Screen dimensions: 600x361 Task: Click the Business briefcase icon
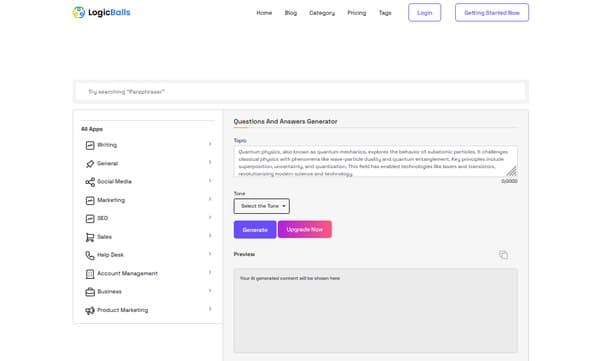(90, 292)
